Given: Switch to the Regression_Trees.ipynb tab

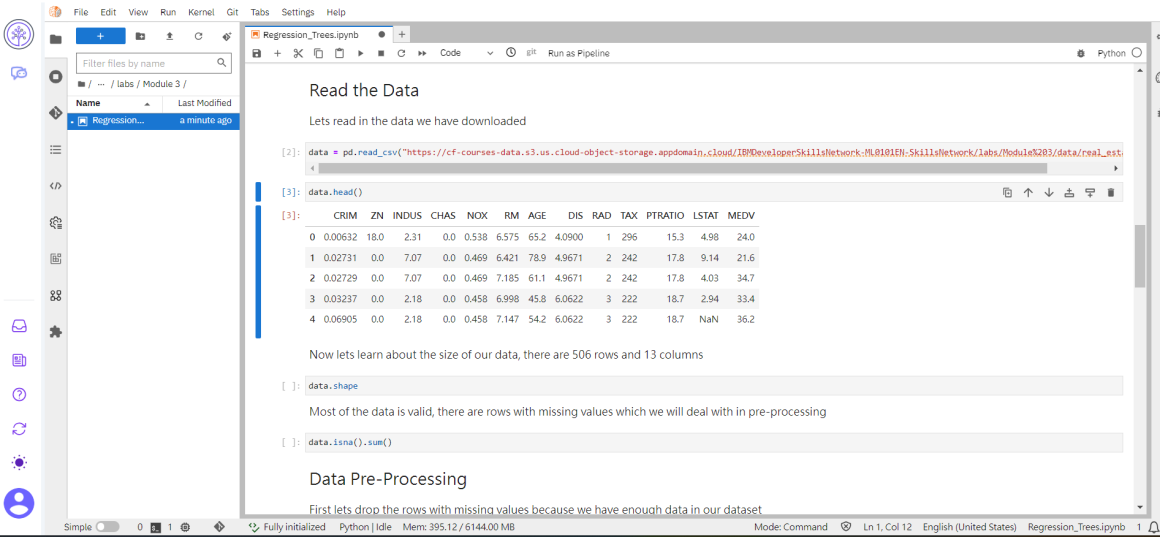Looking at the screenshot, I should point(310,34).
